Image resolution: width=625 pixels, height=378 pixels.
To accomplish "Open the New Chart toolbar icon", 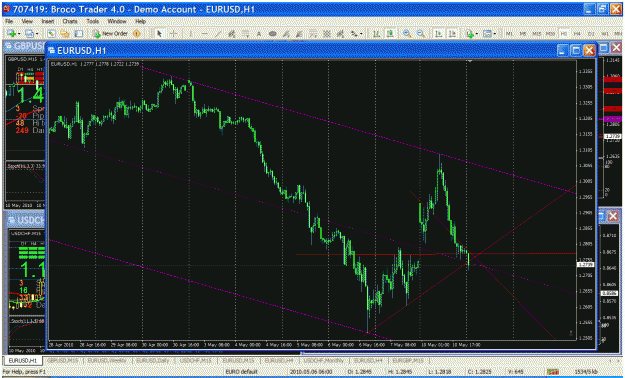I will [x=11, y=34].
